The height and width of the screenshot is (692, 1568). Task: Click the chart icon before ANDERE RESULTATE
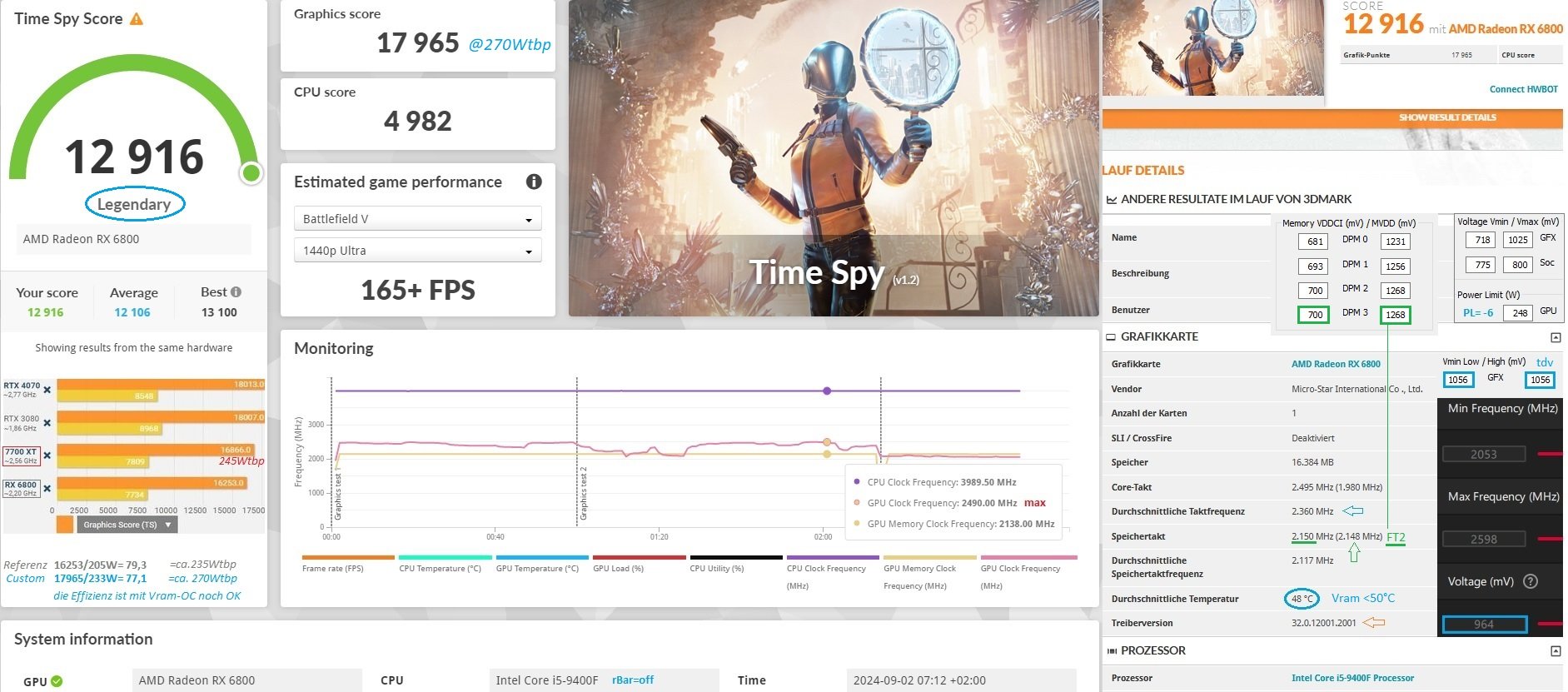pyautogui.click(x=1111, y=200)
